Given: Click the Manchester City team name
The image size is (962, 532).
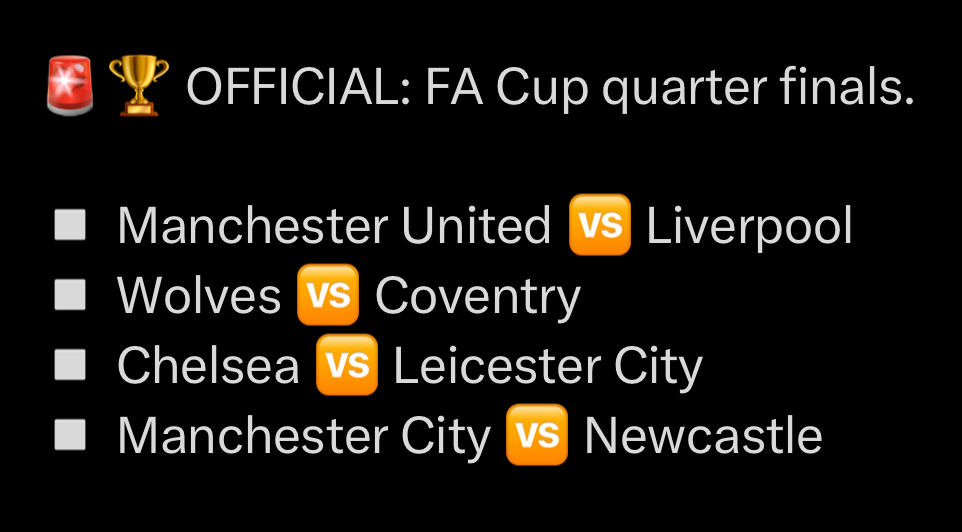Looking at the screenshot, I should click(304, 437).
